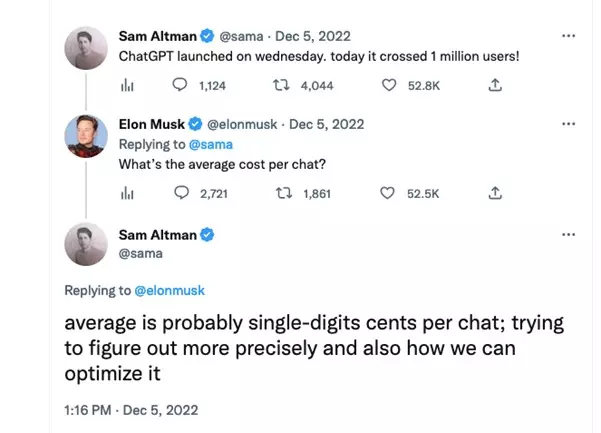Share Elon Musk's reply tweet
This screenshot has width=601, height=433.
(x=494, y=191)
